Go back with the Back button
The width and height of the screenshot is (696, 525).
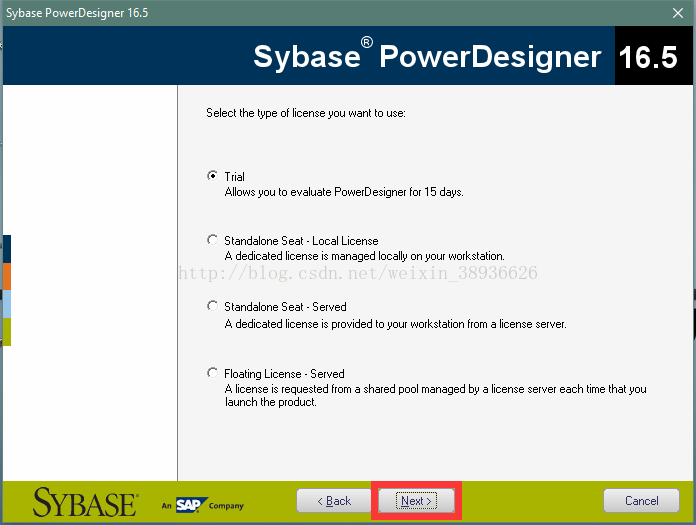point(334,501)
